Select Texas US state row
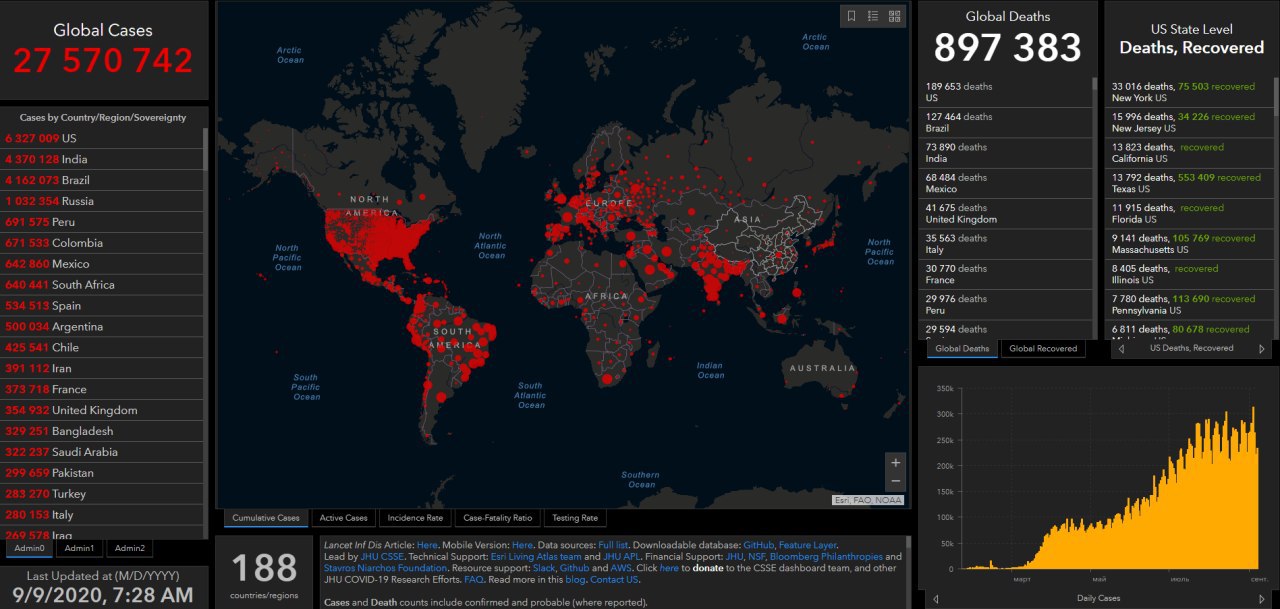 point(1188,183)
